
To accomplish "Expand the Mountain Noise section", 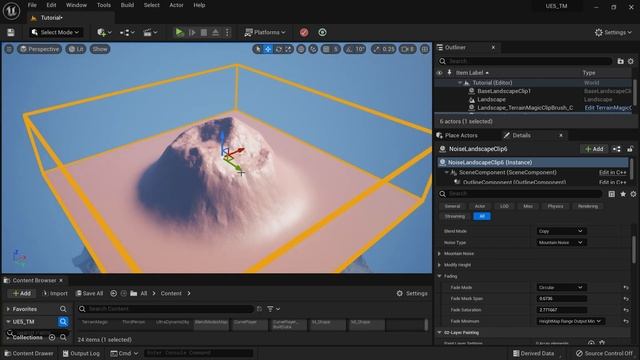I will point(440,253).
